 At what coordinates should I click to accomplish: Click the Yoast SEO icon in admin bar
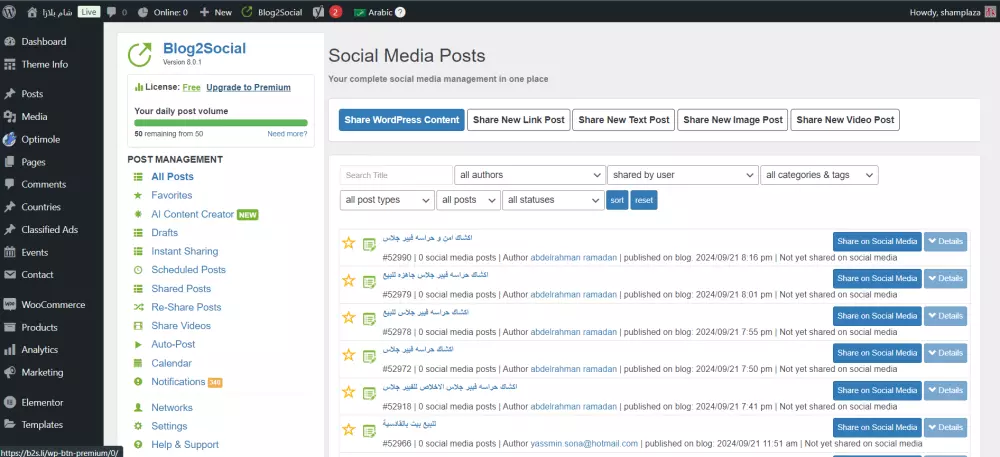click(x=318, y=12)
